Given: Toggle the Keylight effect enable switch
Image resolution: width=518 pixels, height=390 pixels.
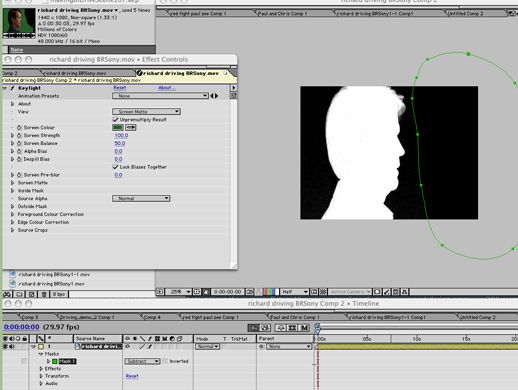Looking at the screenshot, I should click(12, 88).
